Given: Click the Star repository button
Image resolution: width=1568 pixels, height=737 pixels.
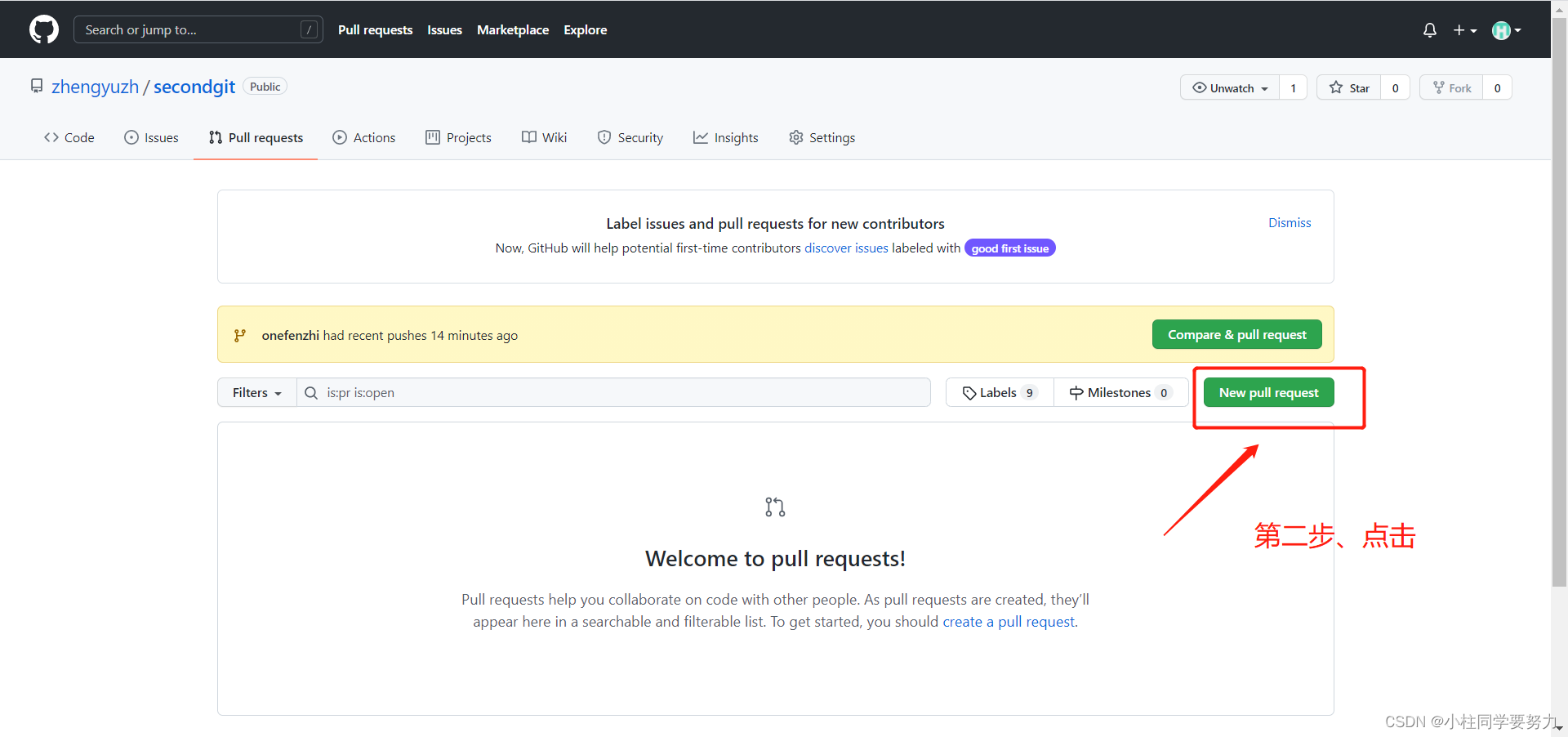Looking at the screenshot, I should pyautogui.click(x=1349, y=88).
